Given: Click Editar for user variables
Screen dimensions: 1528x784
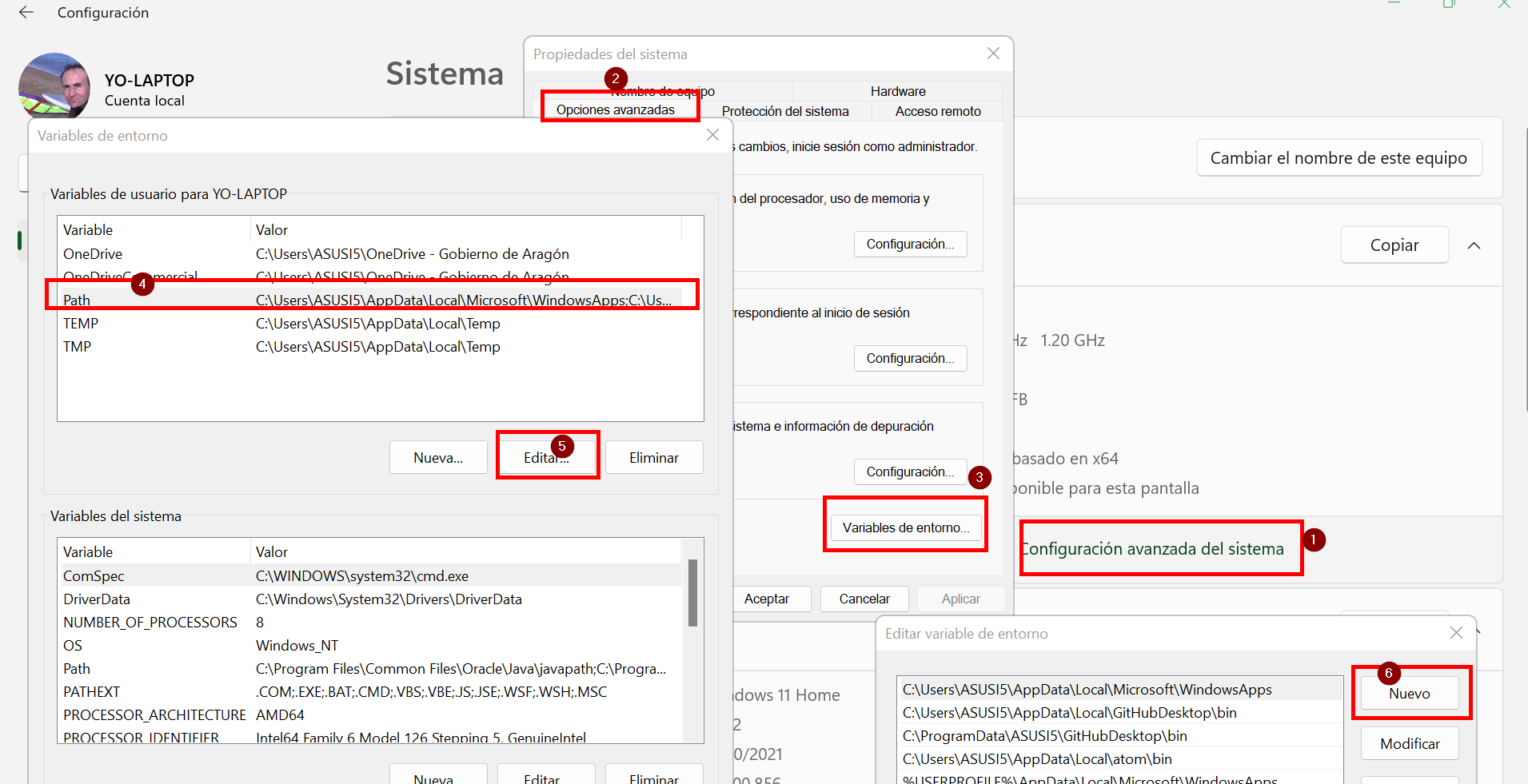Looking at the screenshot, I should point(547,457).
